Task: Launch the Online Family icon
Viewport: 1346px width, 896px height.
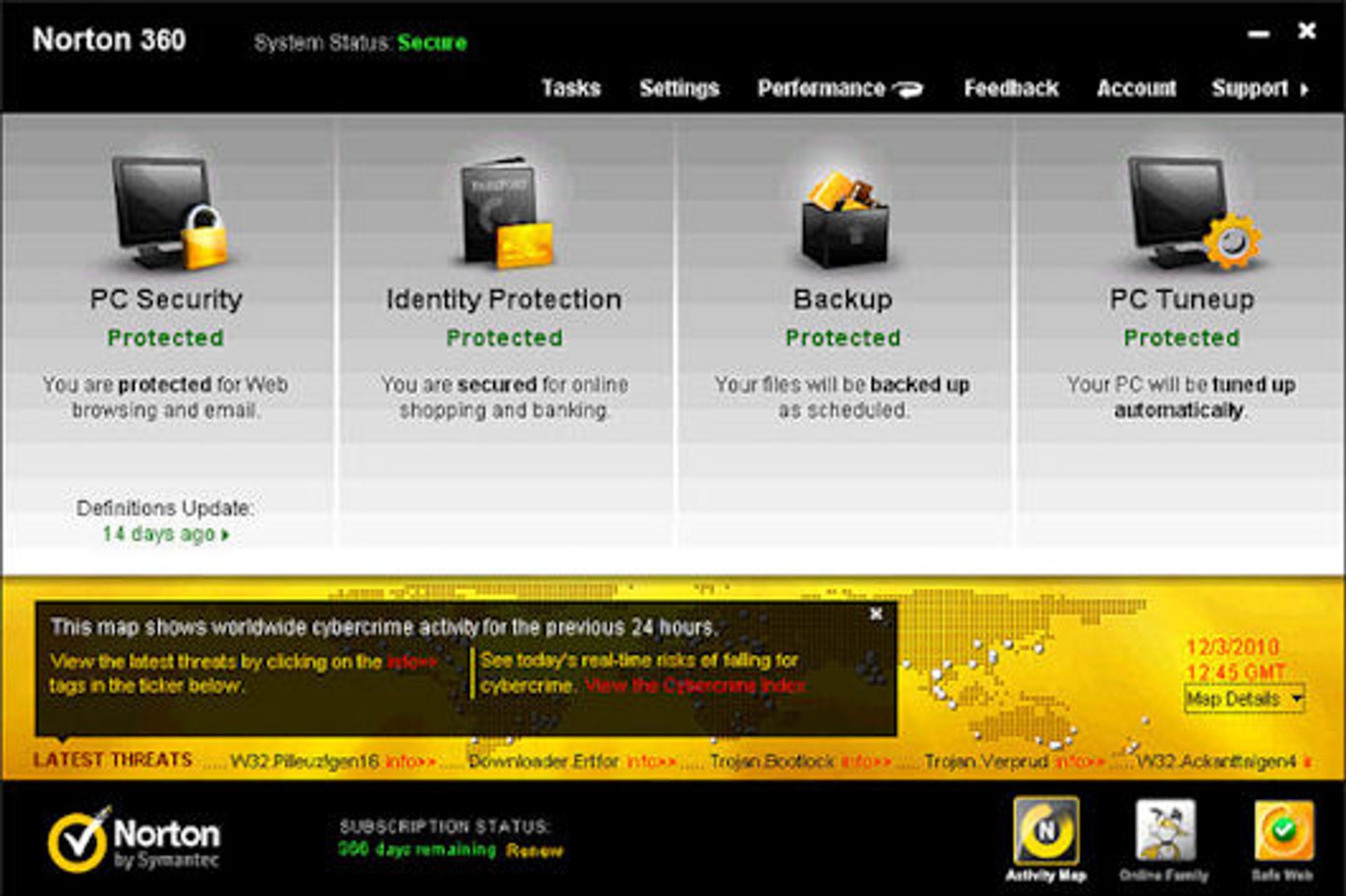Action: (x=1165, y=831)
